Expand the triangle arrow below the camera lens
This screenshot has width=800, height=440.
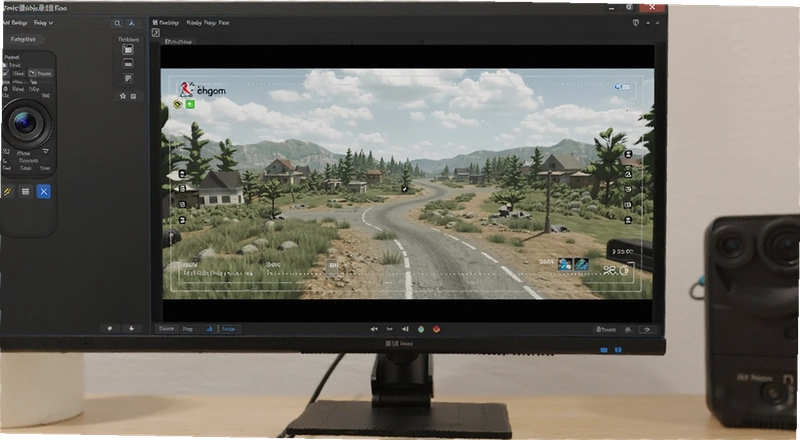pos(45,152)
